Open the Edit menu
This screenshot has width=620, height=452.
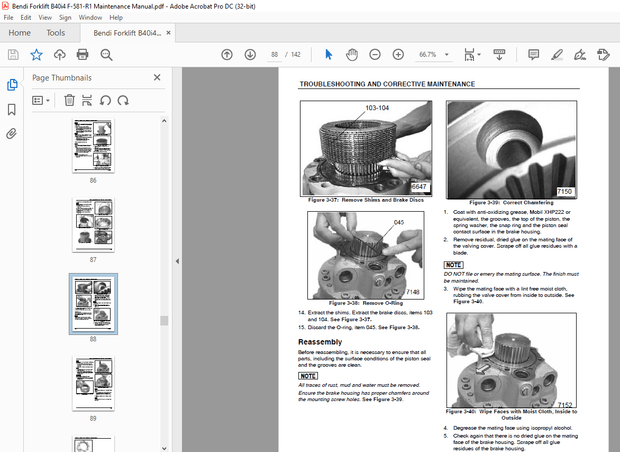26,17
